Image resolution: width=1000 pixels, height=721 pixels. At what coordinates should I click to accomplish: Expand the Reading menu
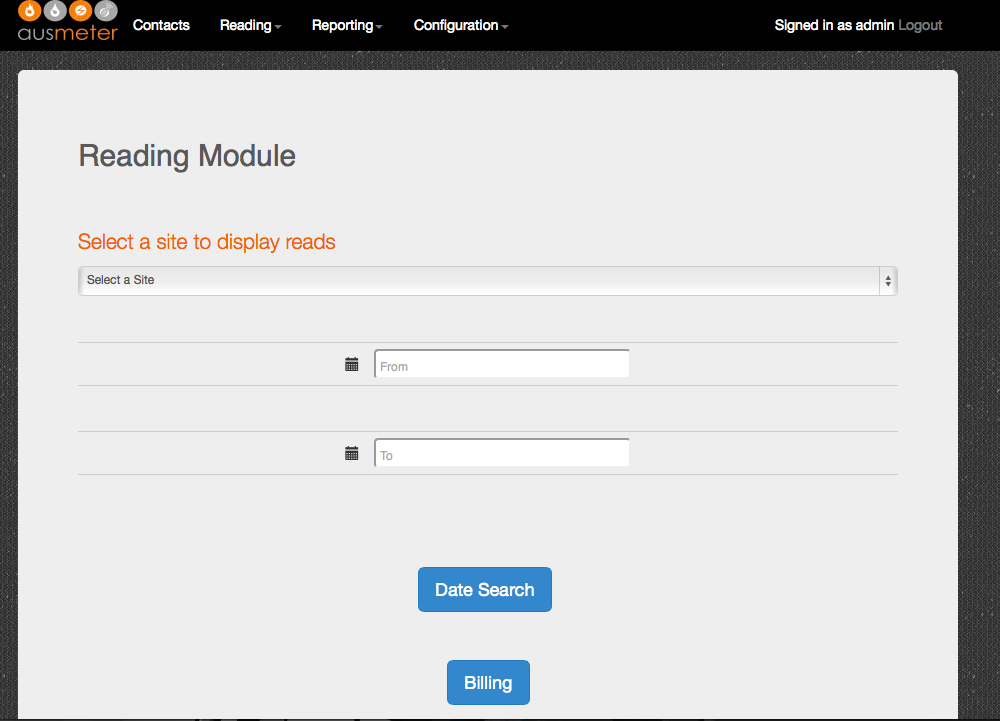click(x=250, y=25)
